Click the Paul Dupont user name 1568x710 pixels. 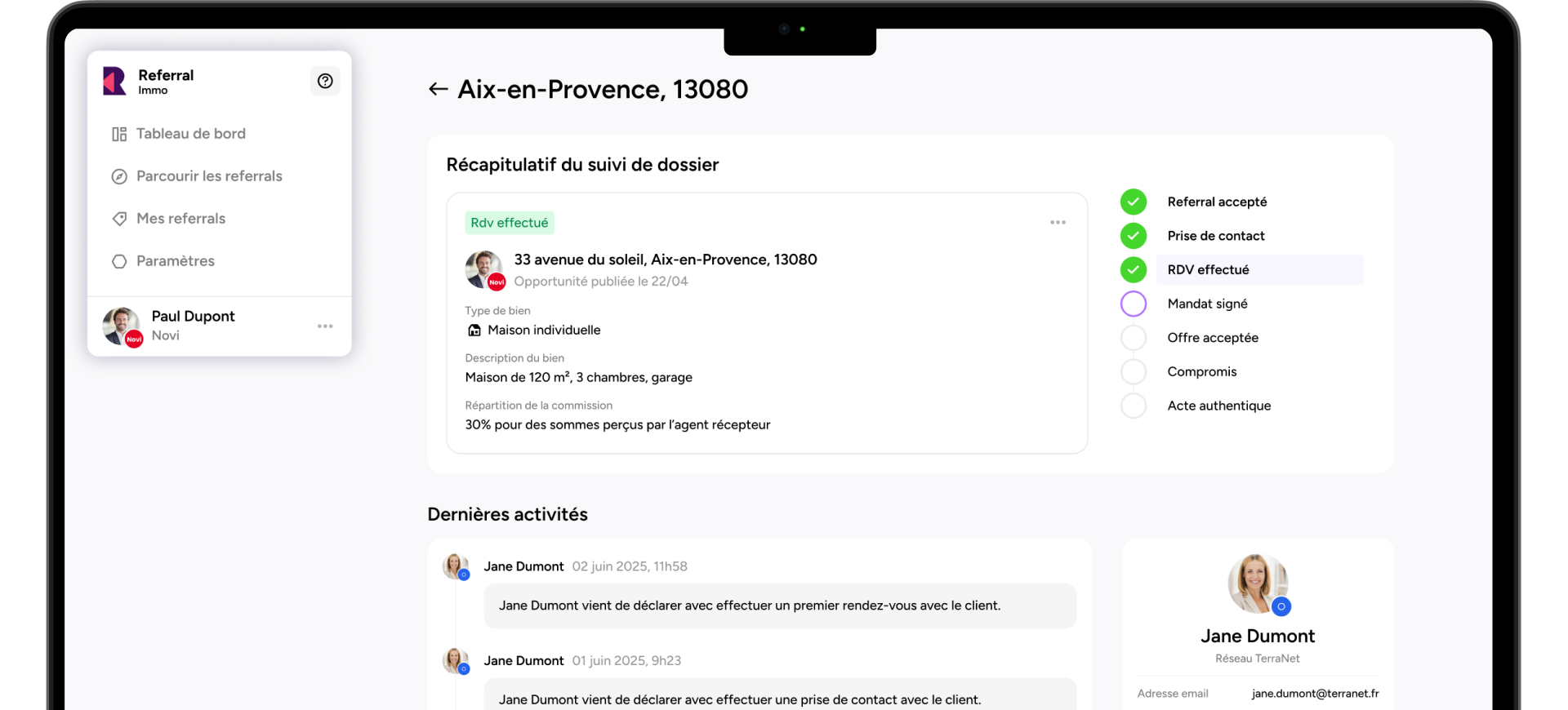[x=193, y=316]
